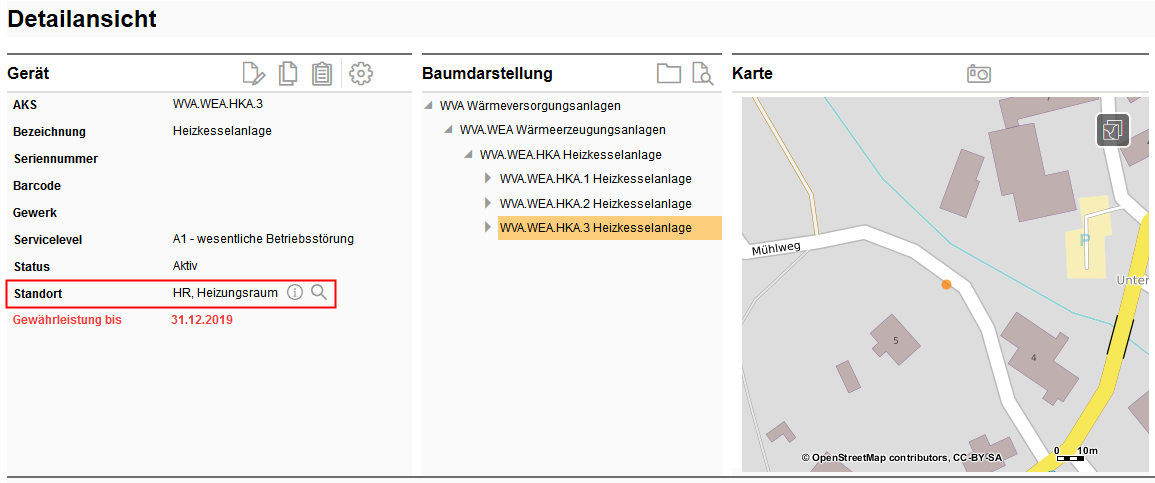Open the Gerät settings gear
Viewport: 1155px width, 483px height.
click(x=361, y=73)
